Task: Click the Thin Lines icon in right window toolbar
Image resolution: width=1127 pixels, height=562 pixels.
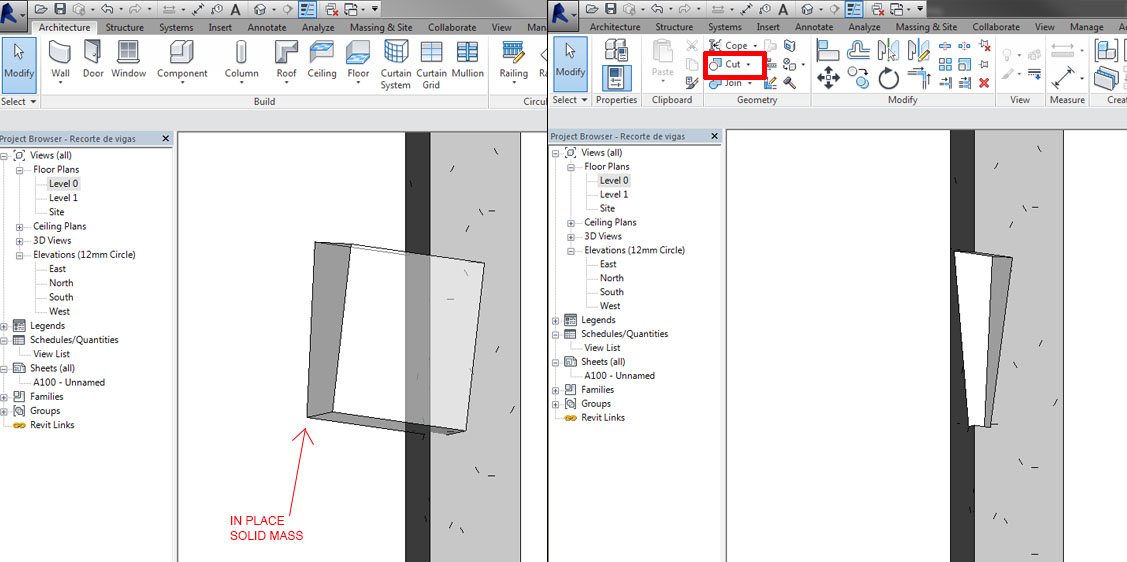Action: point(854,9)
